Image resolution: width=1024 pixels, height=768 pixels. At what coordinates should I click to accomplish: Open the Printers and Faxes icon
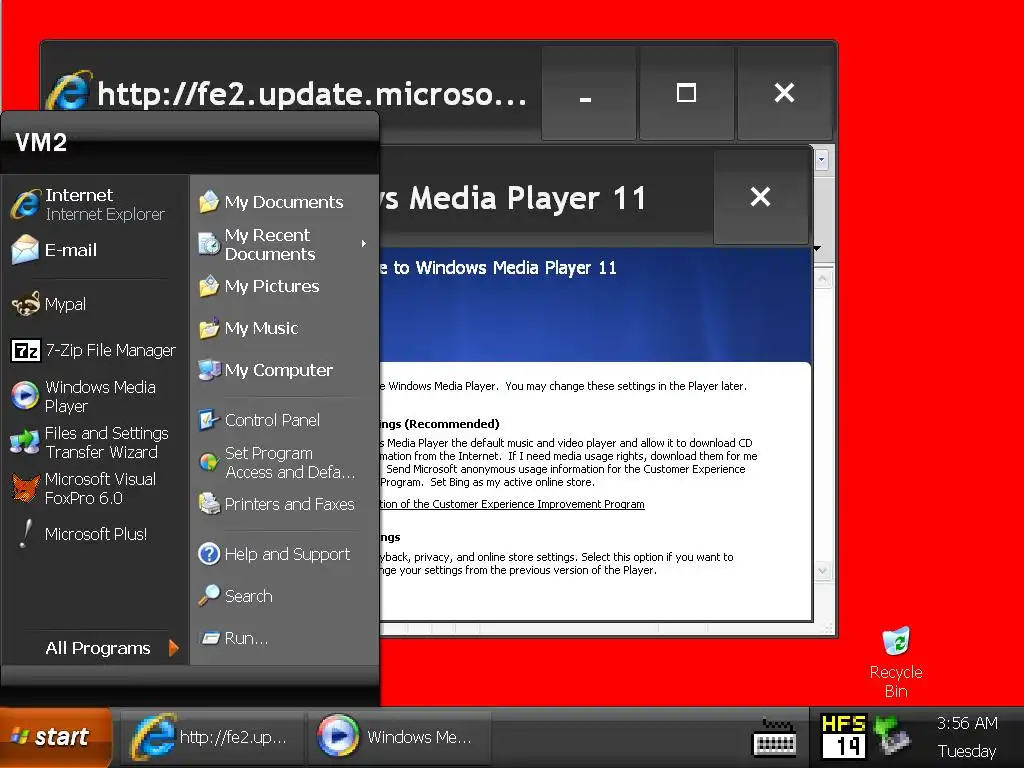coord(209,504)
